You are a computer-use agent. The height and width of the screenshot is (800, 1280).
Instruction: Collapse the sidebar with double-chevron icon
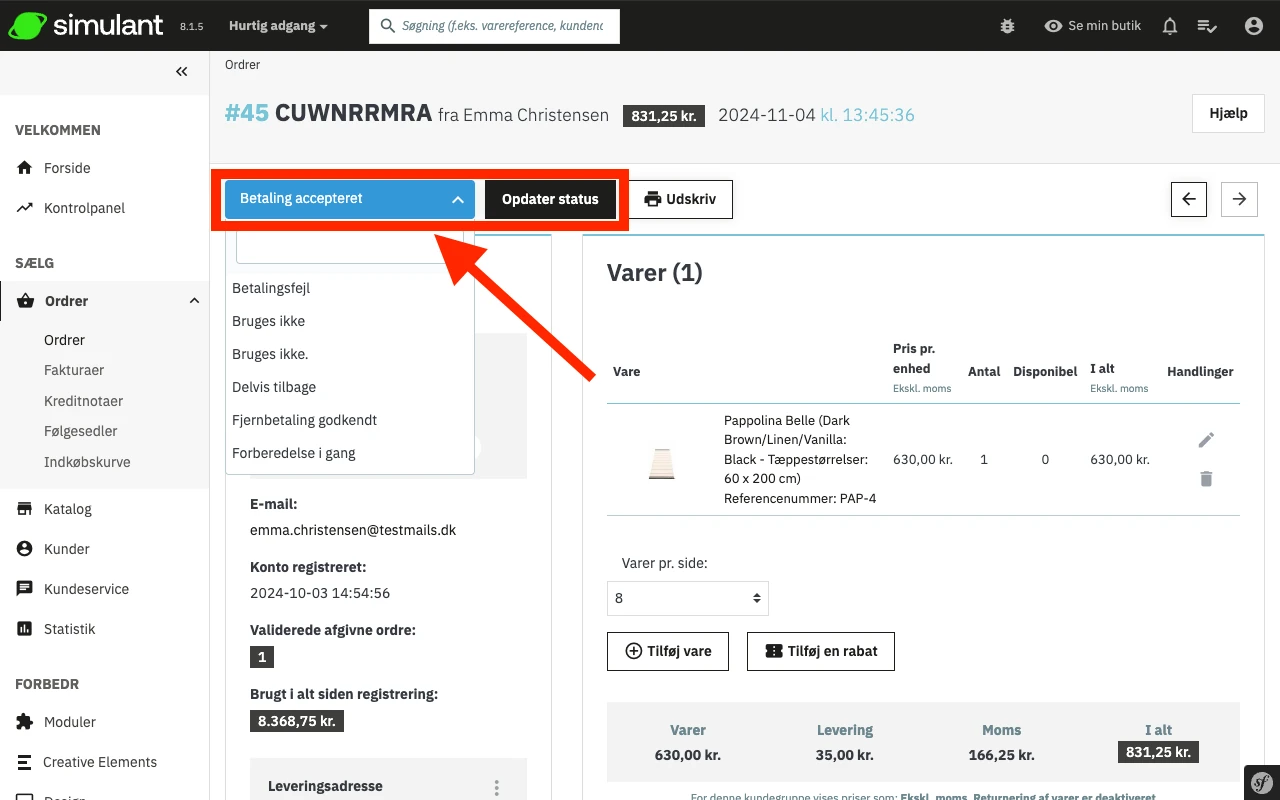click(181, 71)
